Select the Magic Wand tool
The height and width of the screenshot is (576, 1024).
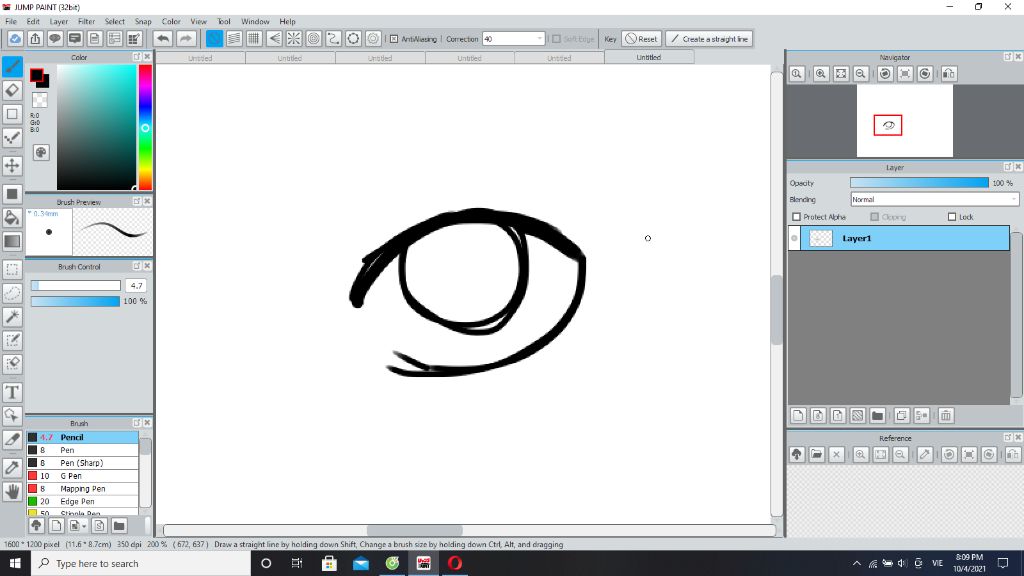tap(12, 317)
